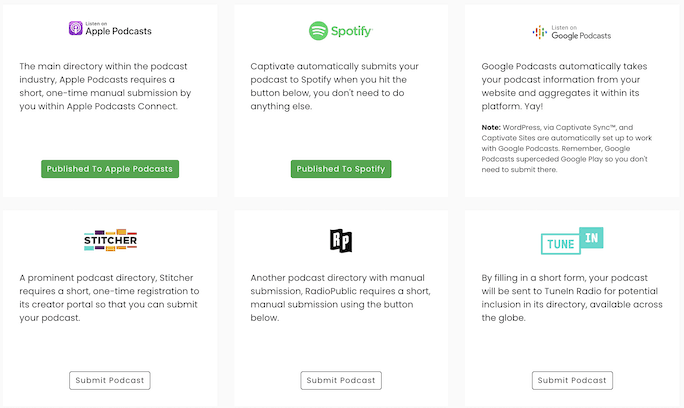Click the black RadioPublic RP logo
Screen dimensions: 684x408
click(341, 240)
